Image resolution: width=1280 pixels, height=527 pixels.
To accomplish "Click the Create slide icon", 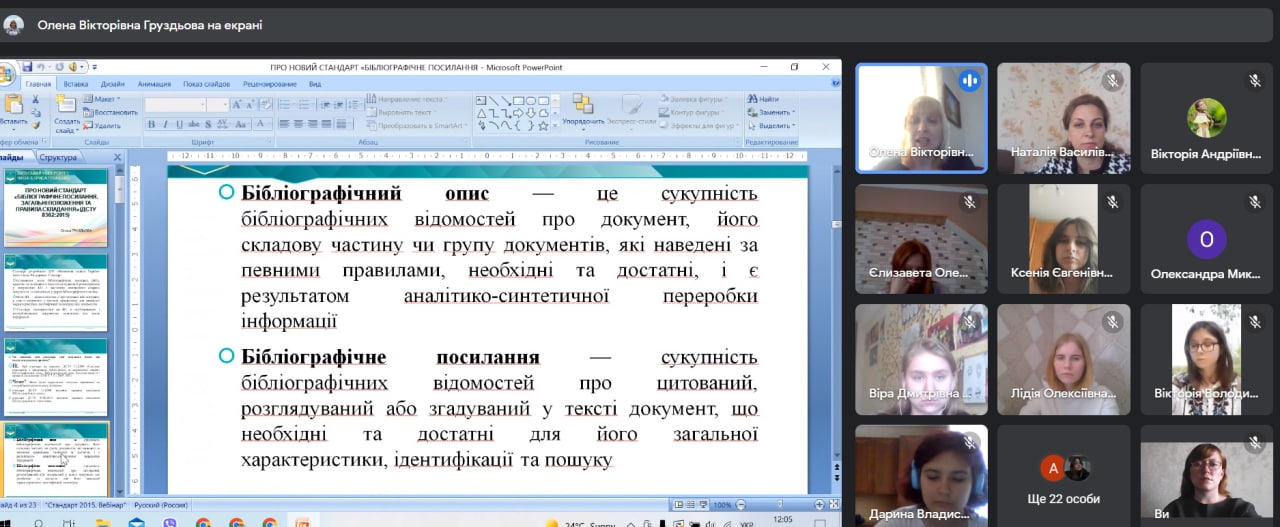I will 66,108.
